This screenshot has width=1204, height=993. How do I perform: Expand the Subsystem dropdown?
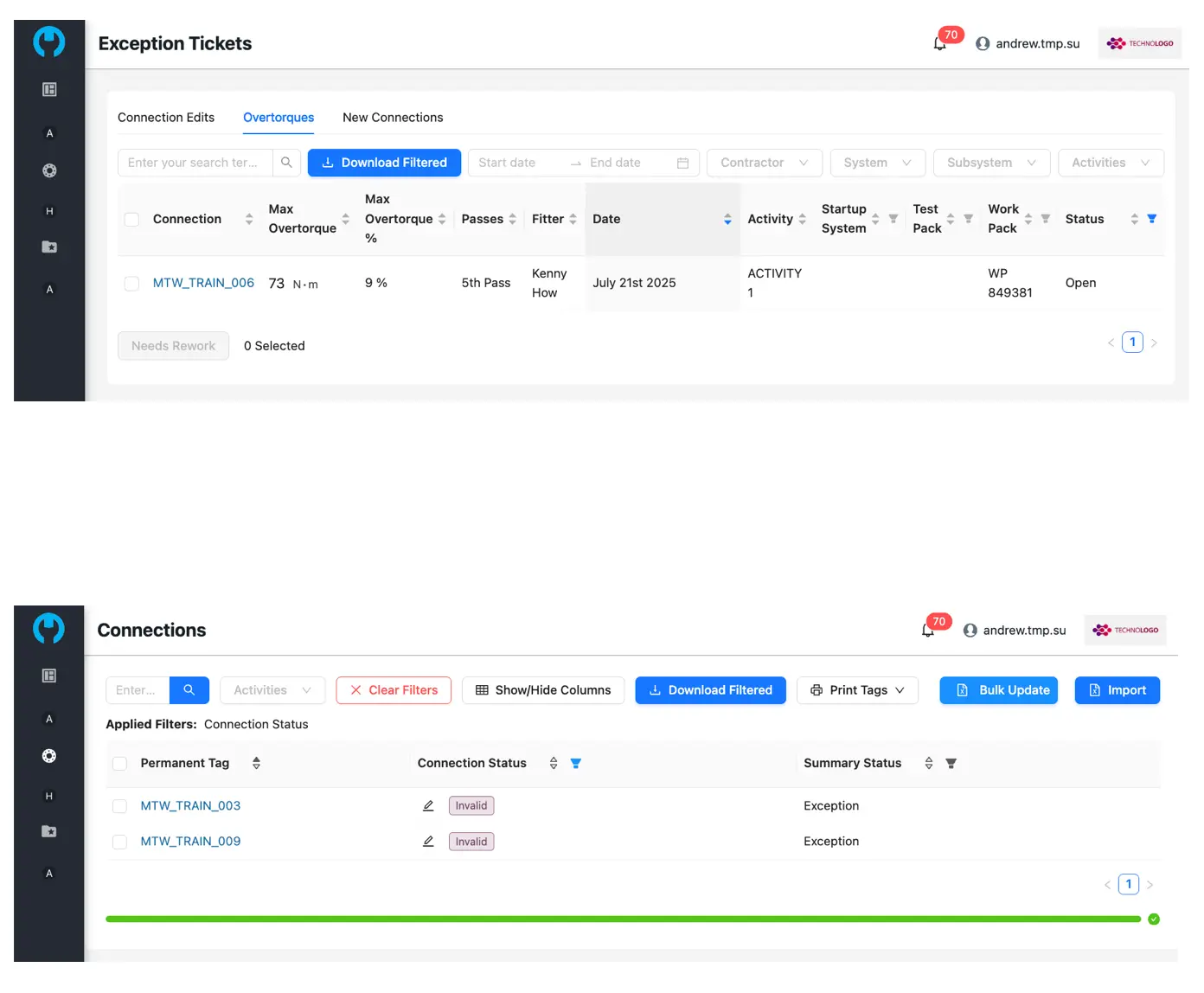(991, 163)
